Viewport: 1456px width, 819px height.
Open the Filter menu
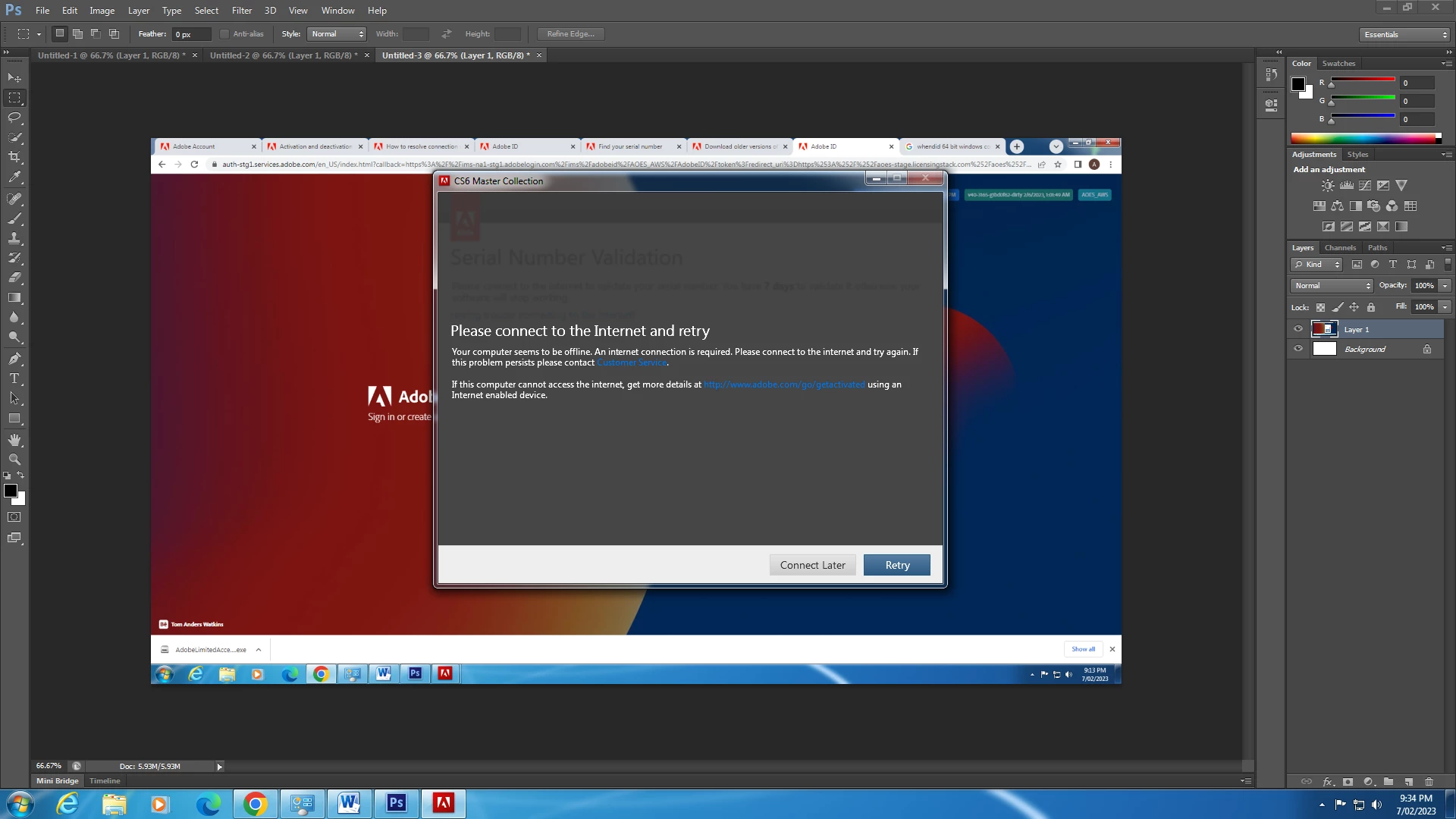241,11
